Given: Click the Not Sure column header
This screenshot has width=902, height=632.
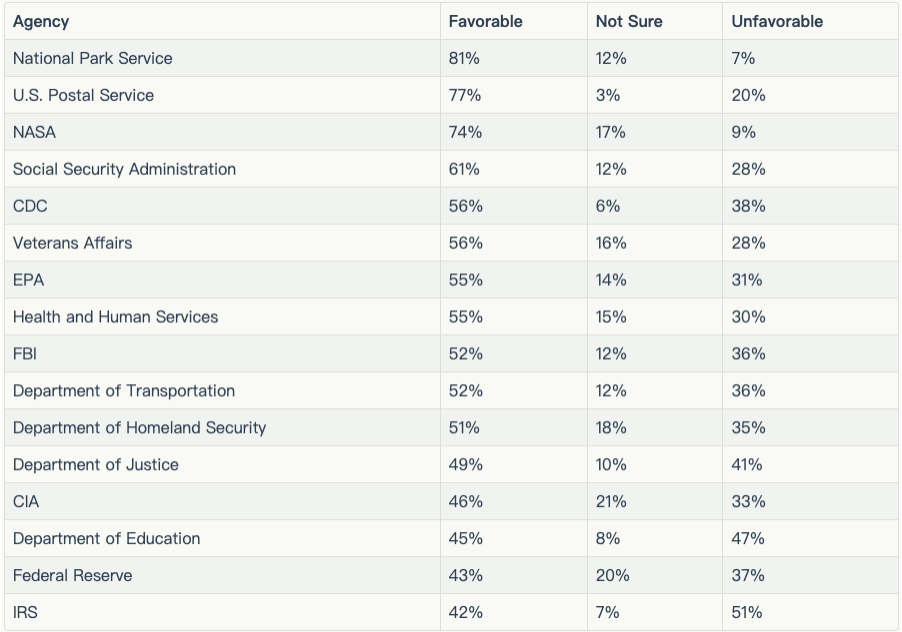Looking at the screenshot, I should click(629, 21).
